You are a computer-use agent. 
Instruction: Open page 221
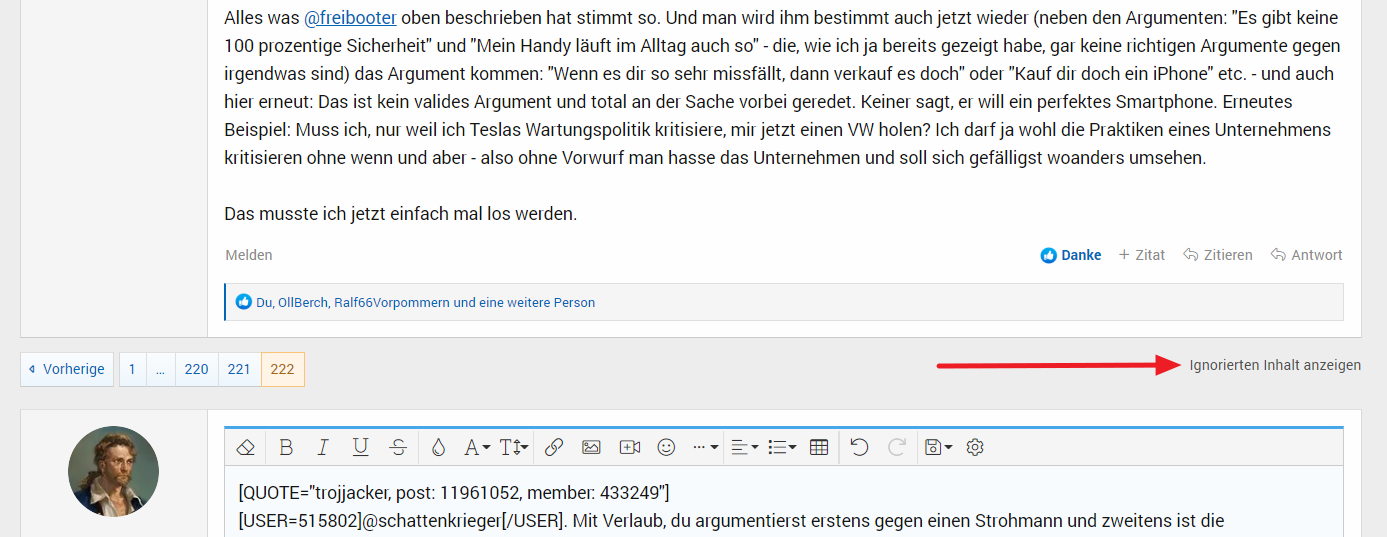click(x=239, y=369)
